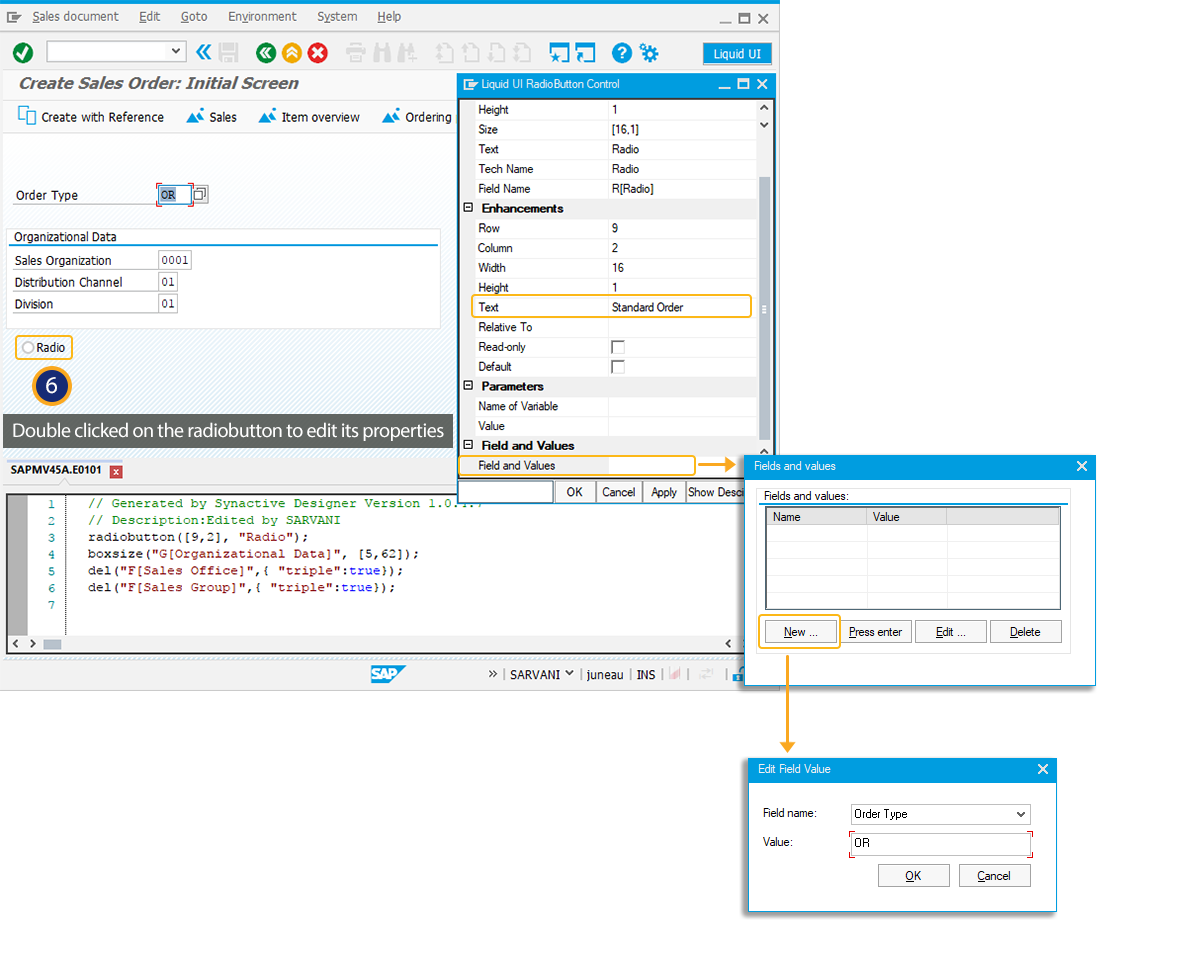Image resolution: width=1200 pixels, height=966 pixels.
Task: Open the command field dropdown
Action: [177, 51]
